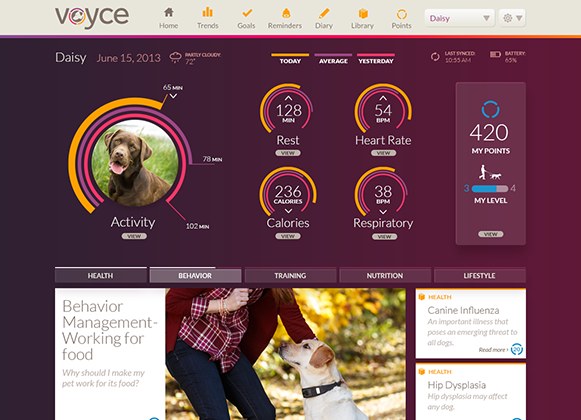The height and width of the screenshot is (420, 581).
Task: Open Goals checkmark icon
Action: click(247, 13)
